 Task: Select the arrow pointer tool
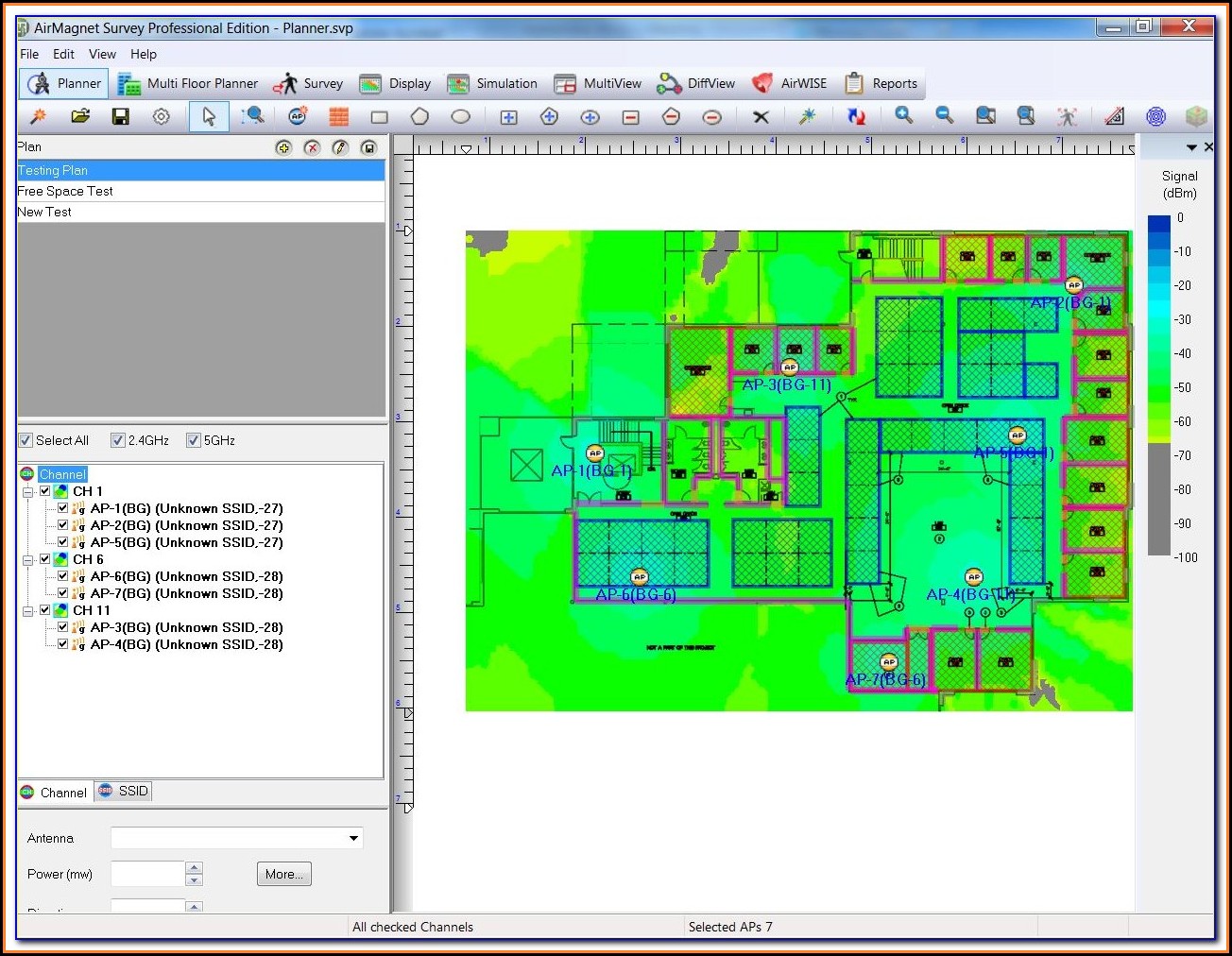point(209,116)
